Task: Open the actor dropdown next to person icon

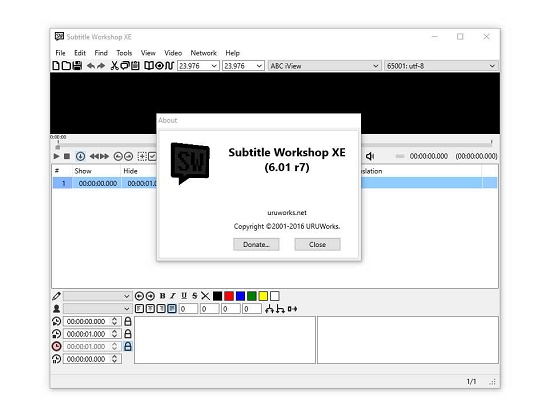Action: point(97,309)
